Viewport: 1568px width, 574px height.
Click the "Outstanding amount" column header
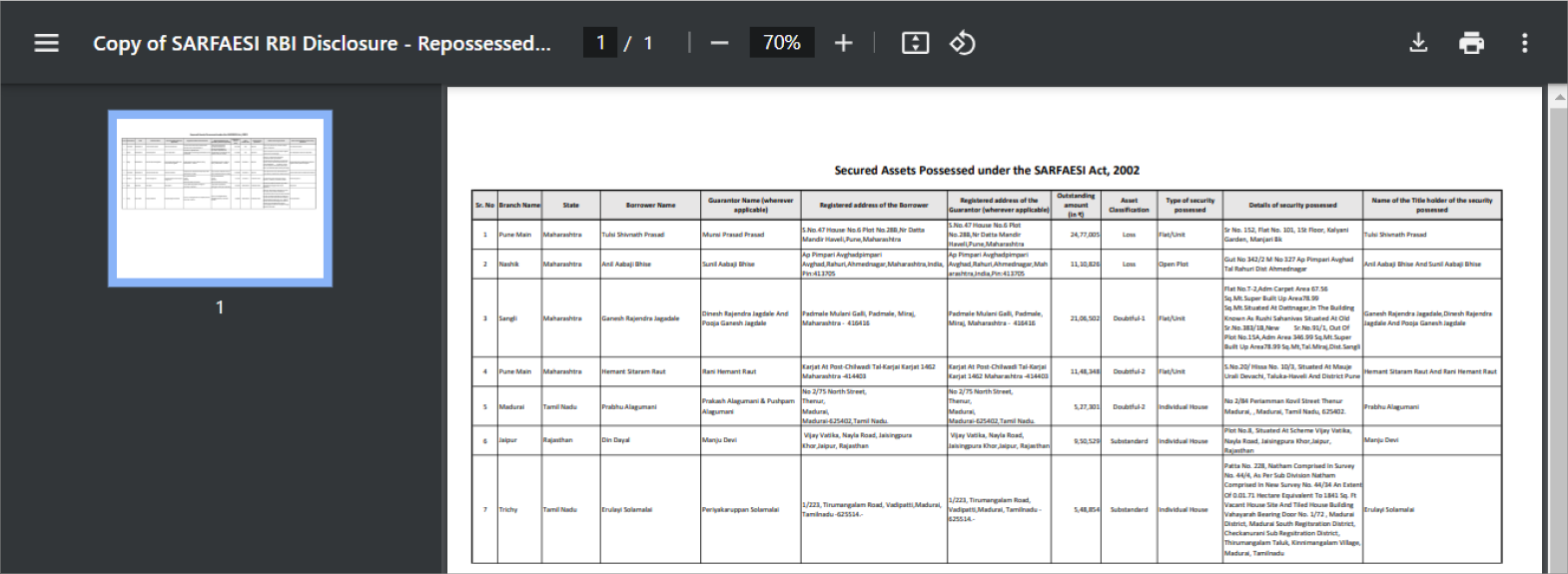coord(1076,205)
